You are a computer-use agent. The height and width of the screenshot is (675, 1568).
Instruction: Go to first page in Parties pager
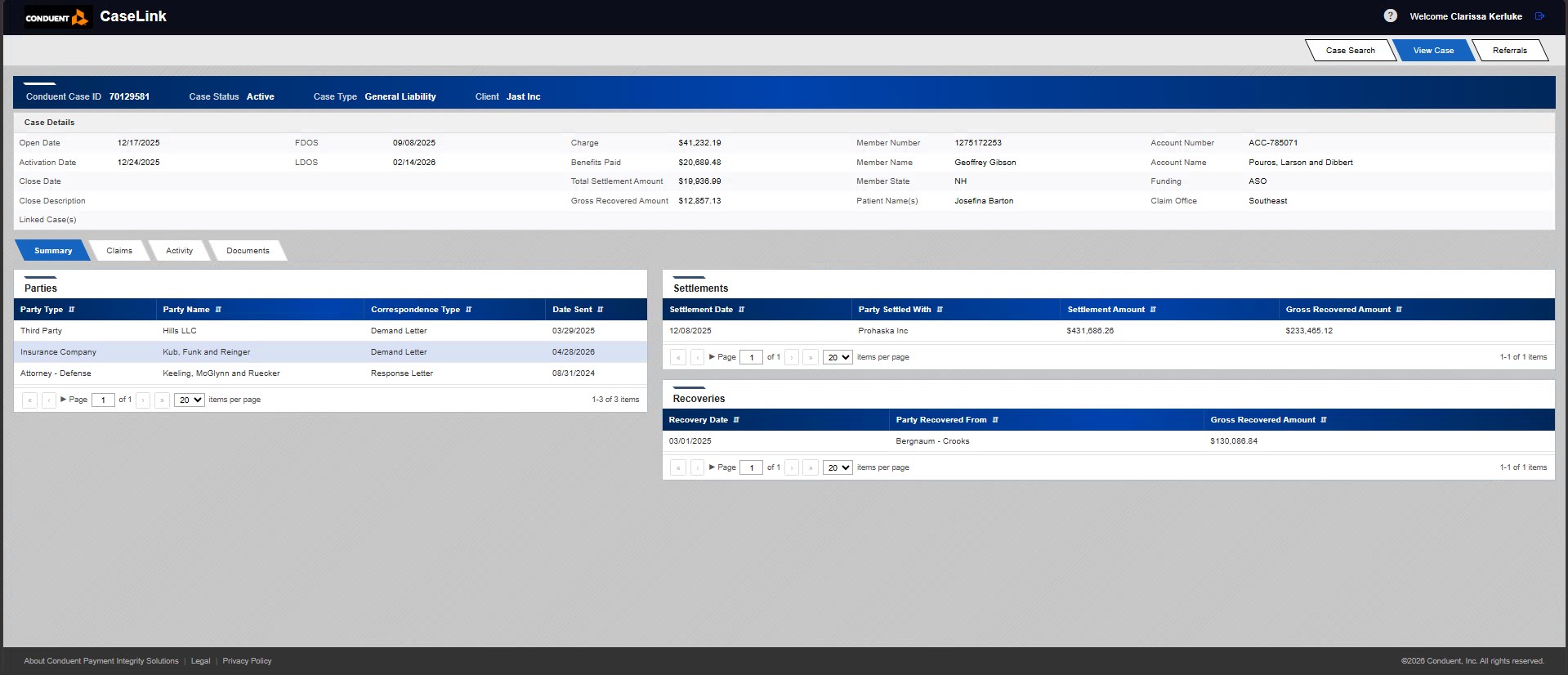(x=29, y=400)
